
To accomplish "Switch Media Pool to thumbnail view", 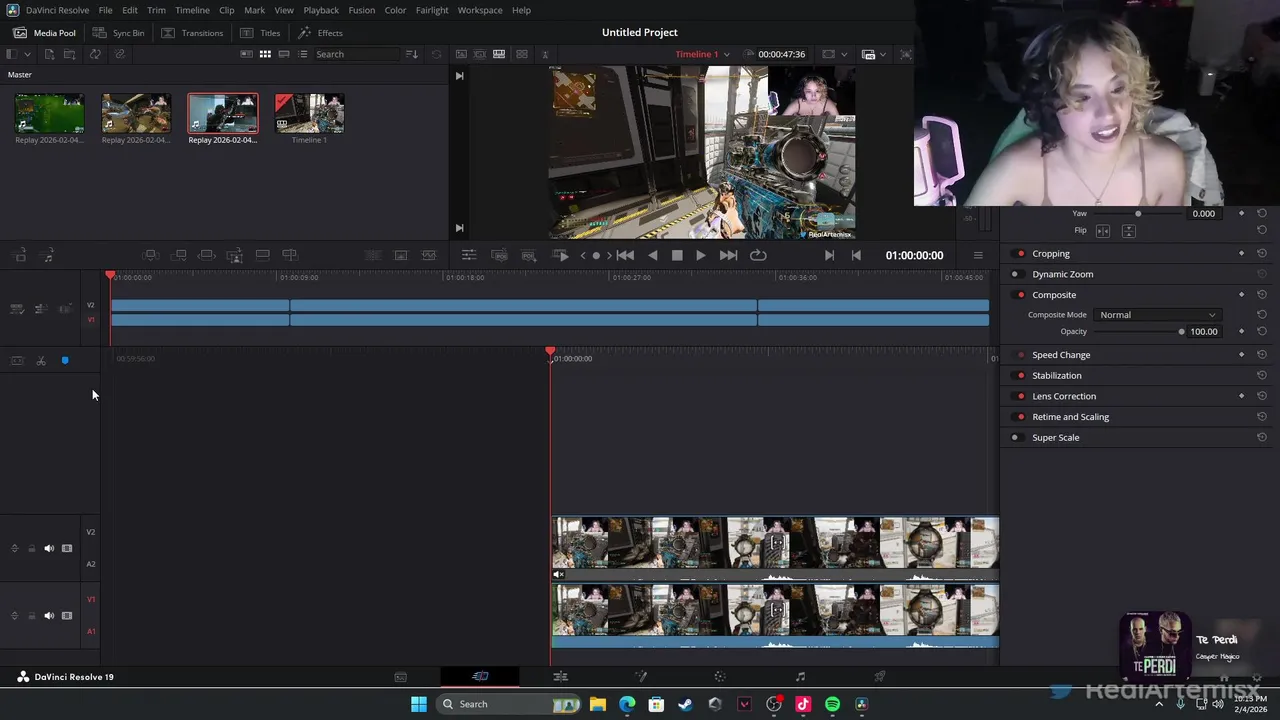I will point(265,54).
